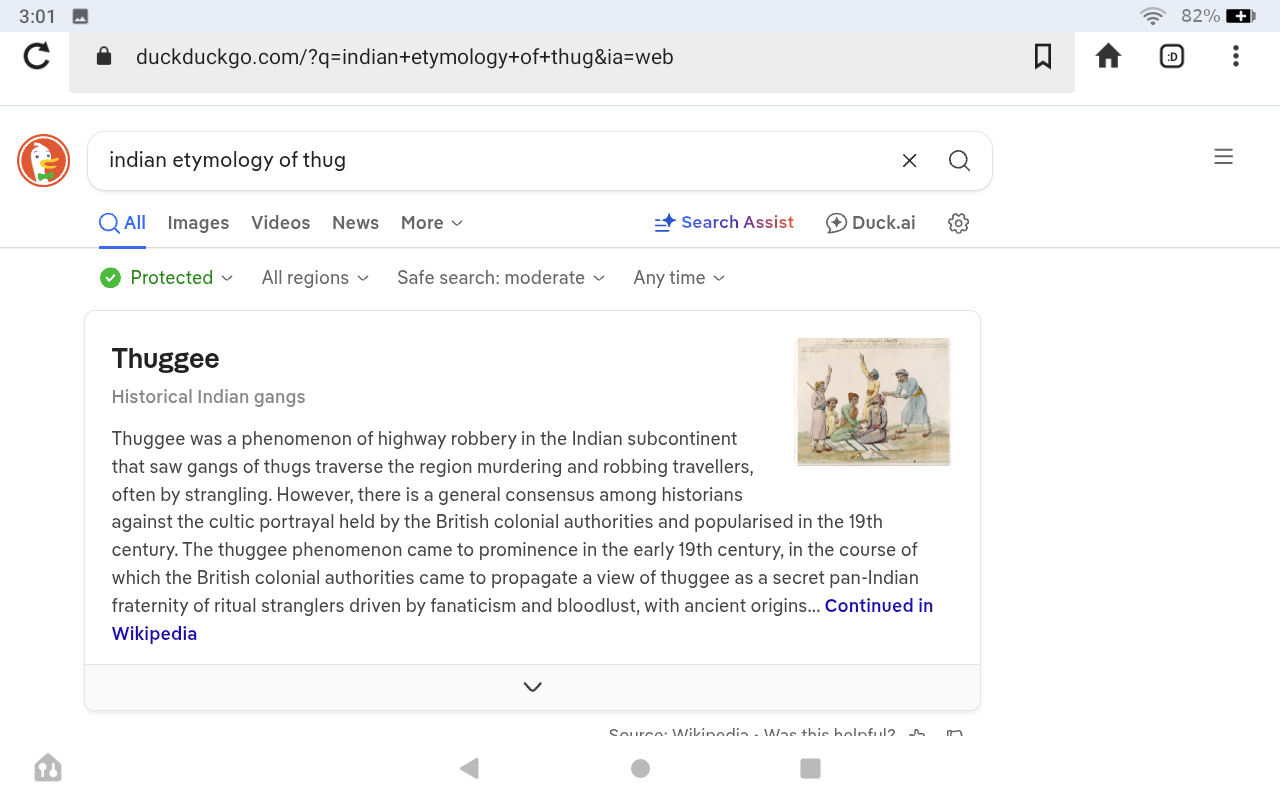Viewport: 1280px width, 800px height.
Task: Open the All regions dropdown
Action: (x=315, y=278)
